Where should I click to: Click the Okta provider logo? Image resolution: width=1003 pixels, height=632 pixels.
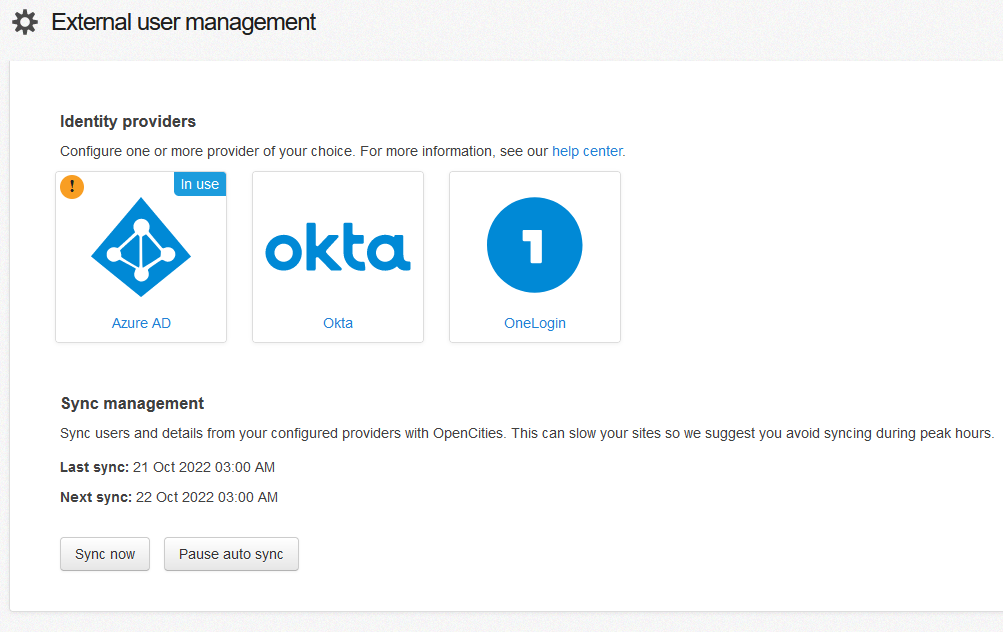[337, 245]
